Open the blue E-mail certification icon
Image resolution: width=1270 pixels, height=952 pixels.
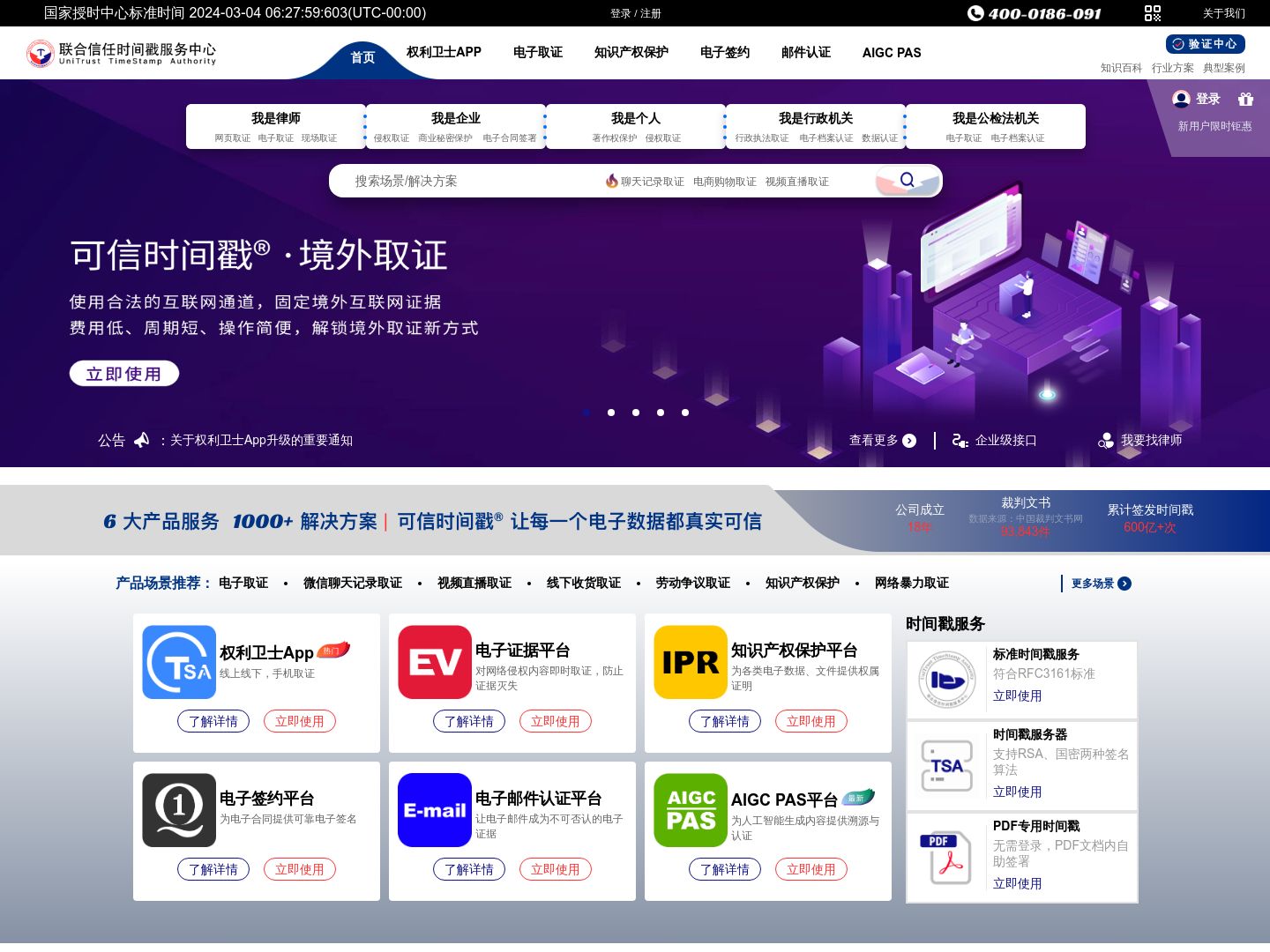(435, 810)
